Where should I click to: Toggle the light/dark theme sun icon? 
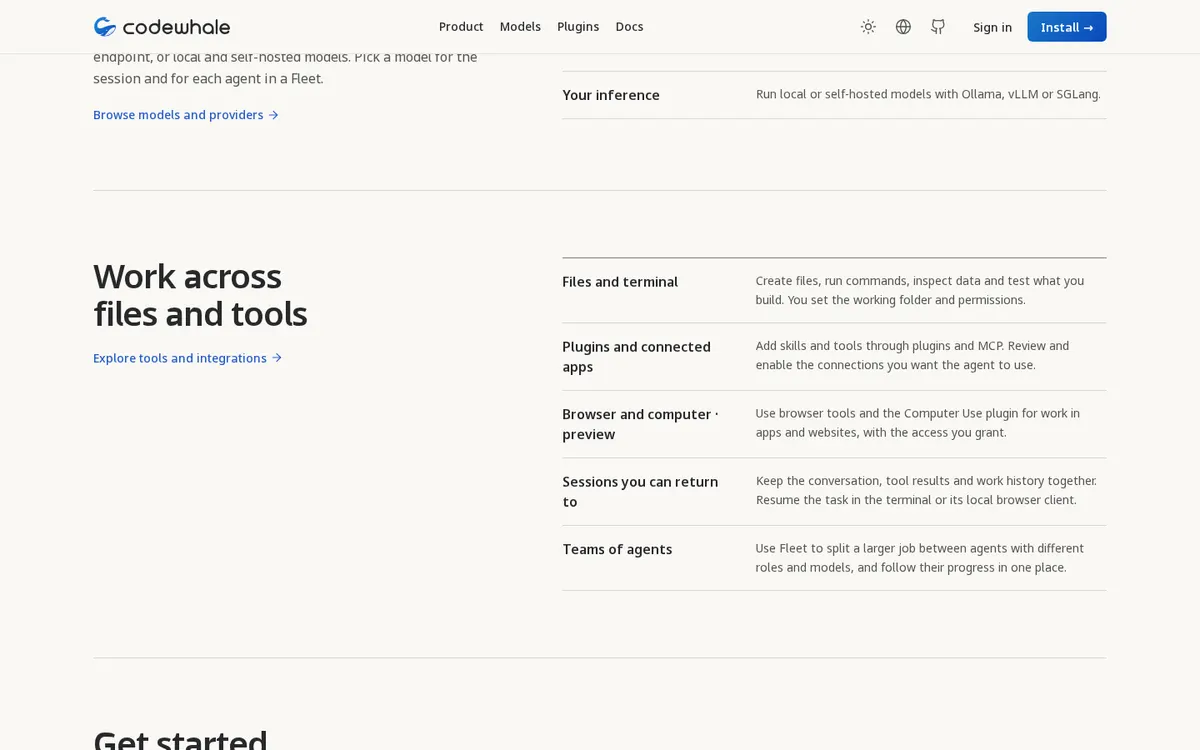(868, 27)
